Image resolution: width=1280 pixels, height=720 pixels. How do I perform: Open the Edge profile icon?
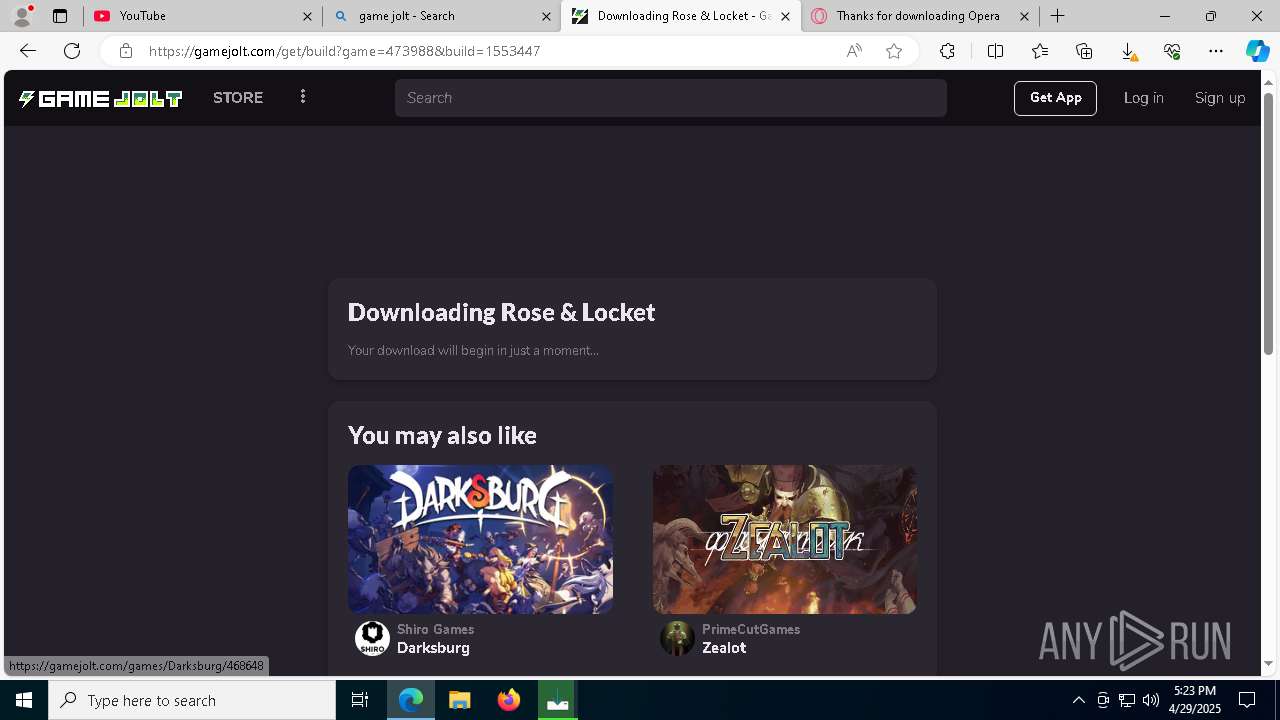(x=22, y=16)
